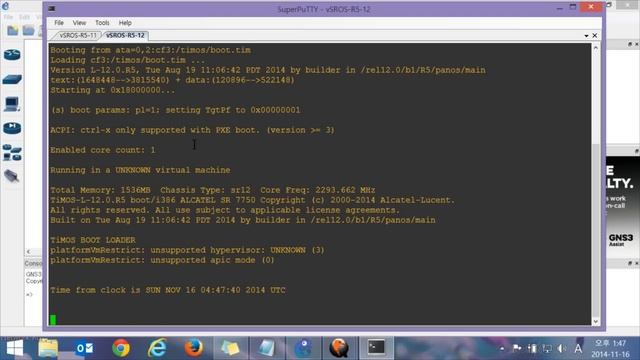
Task: Click the open project folder icon in GNS3 toolbar
Action: [28, 30]
